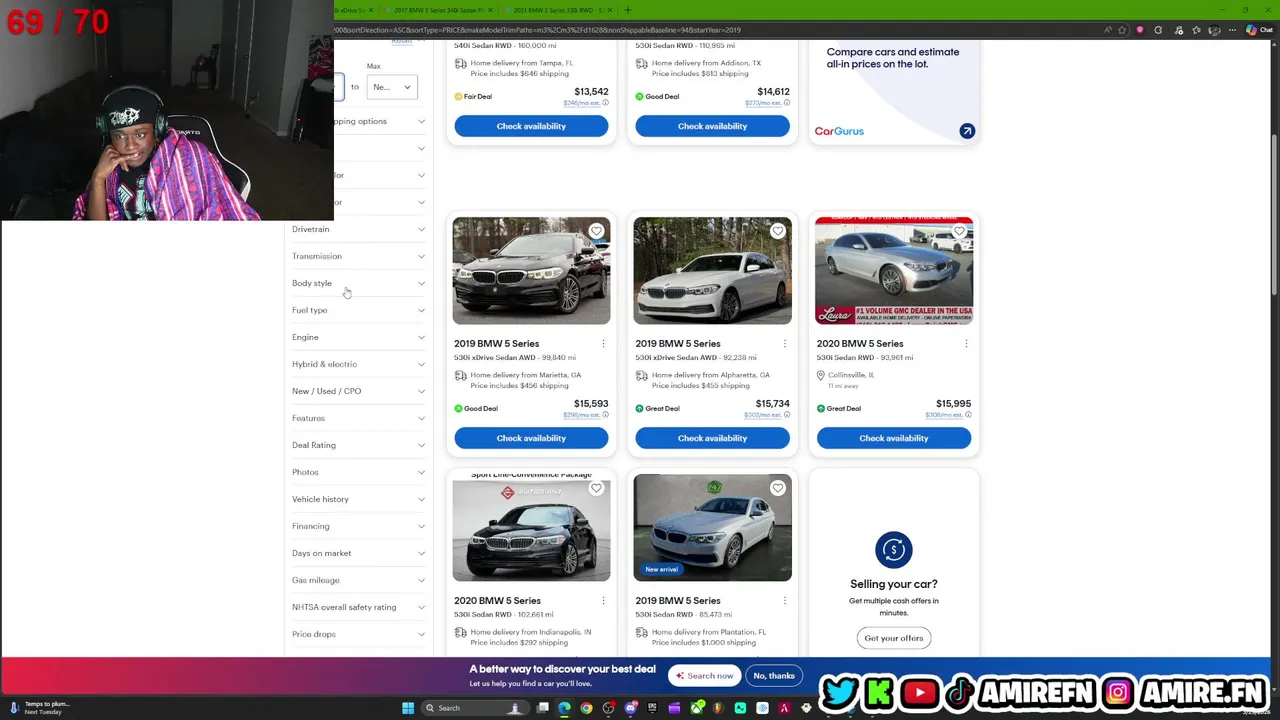Click the browser address bar URL
1280x720 pixels.
pos(540,30)
